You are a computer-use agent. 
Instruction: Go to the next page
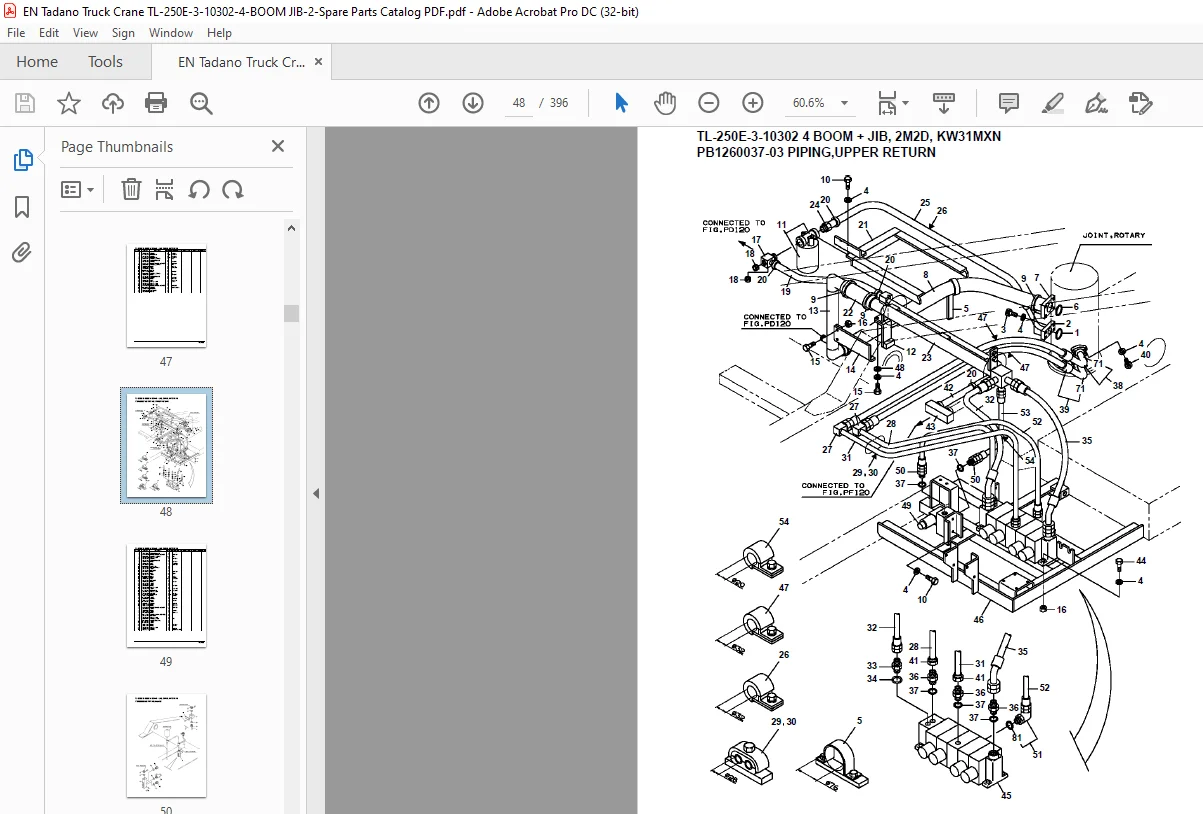tap(473, 103)
